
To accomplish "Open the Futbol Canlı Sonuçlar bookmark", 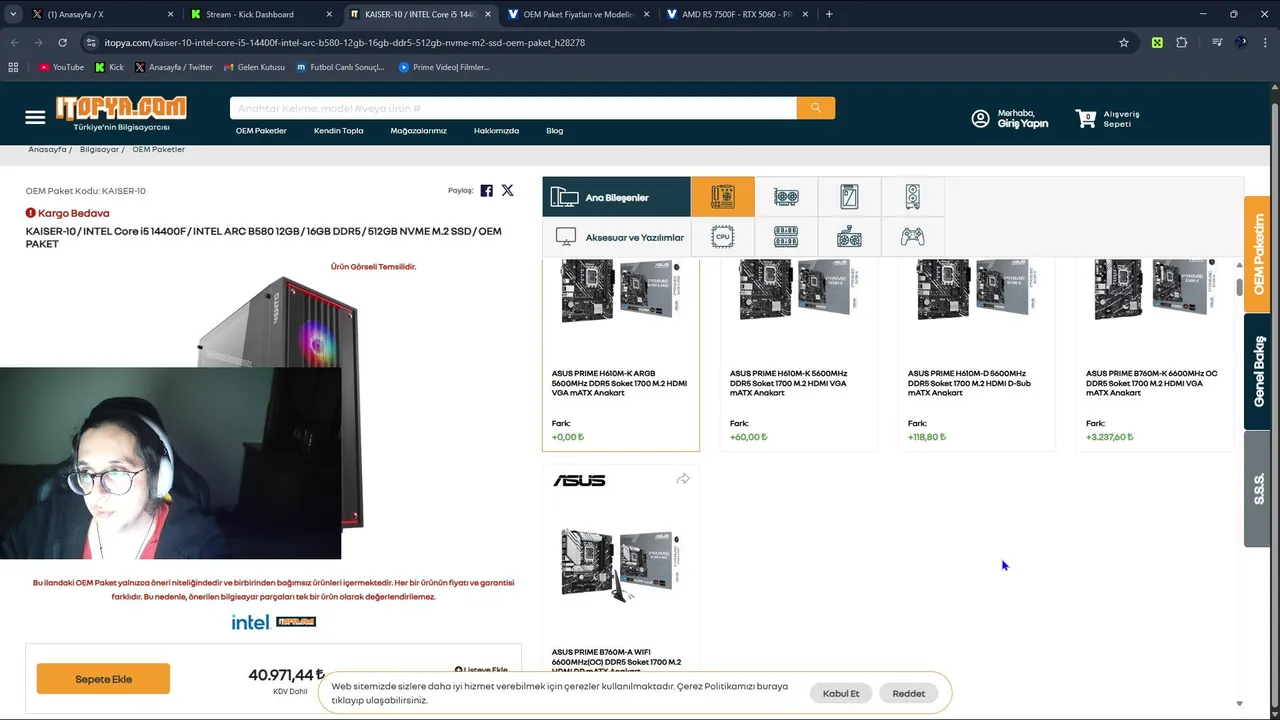I will (340, 67).
